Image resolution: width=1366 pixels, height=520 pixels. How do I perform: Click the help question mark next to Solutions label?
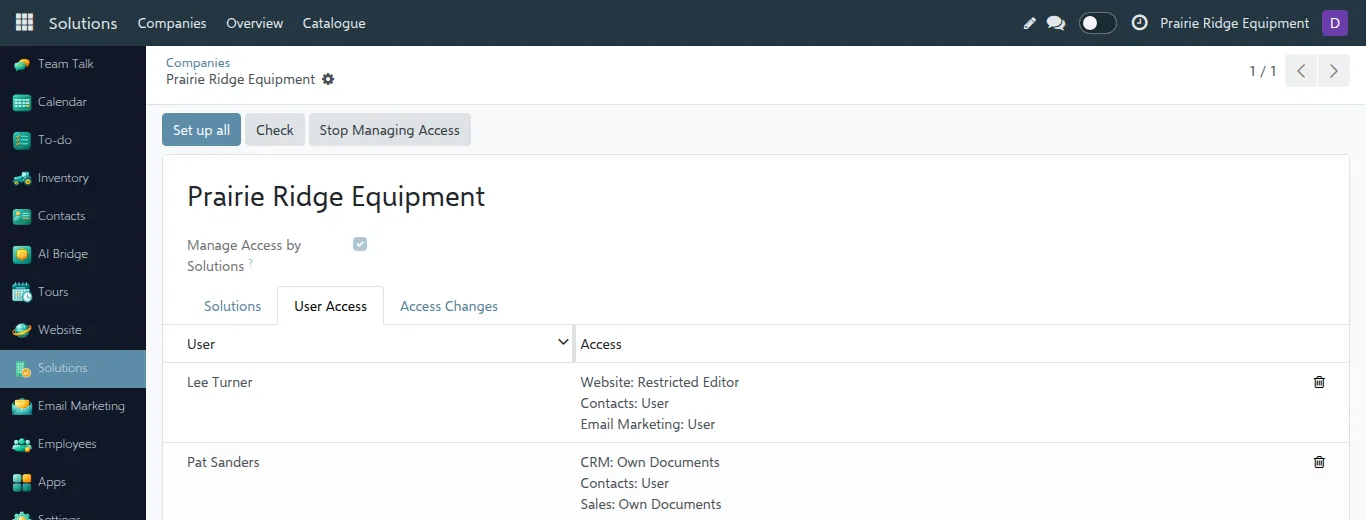(x=251, y=263)
